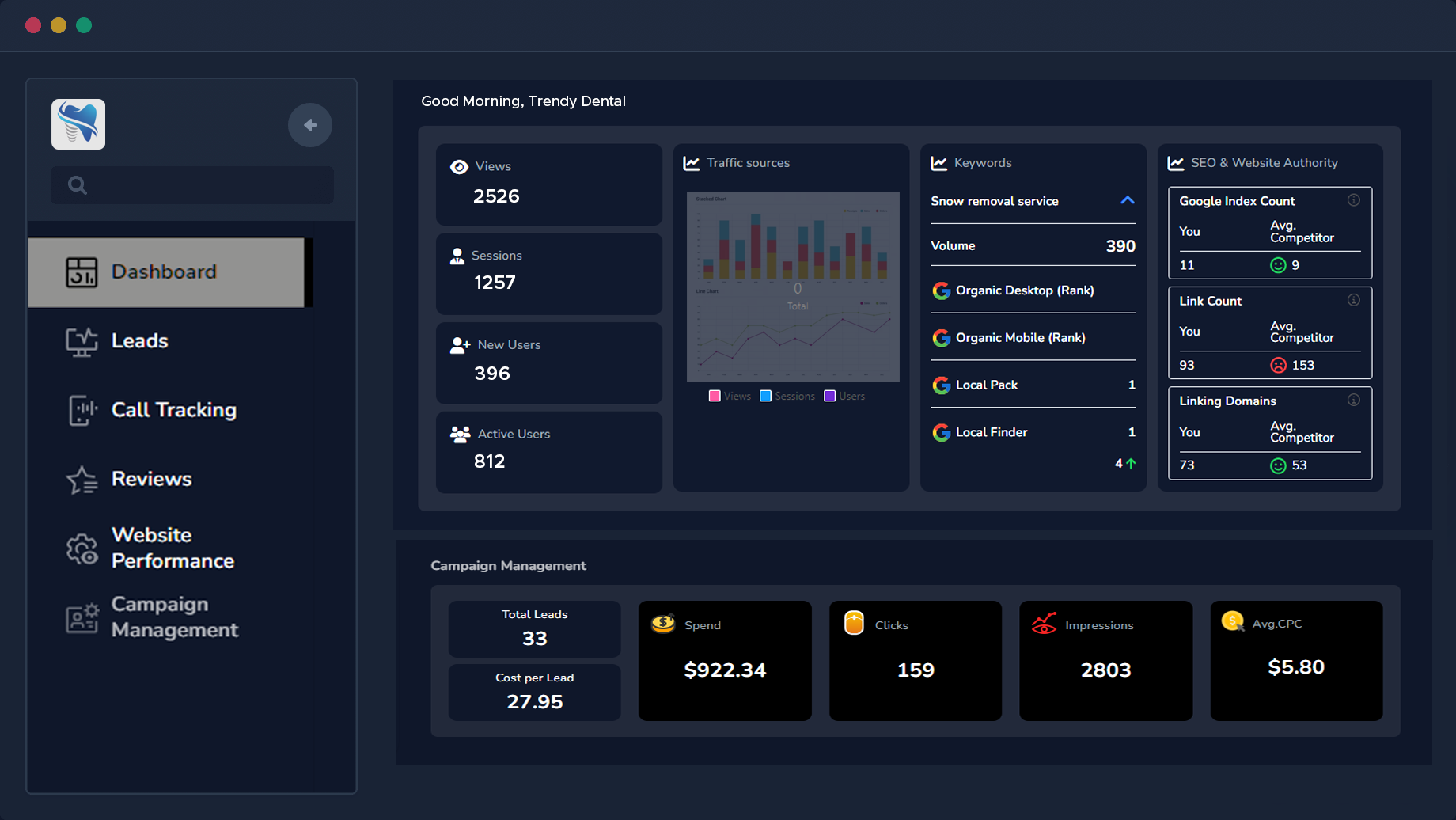The height and width of the screenshot is (820, 1456).
Task: Click the Local Pack label
Action: click(x=987, y=385)
